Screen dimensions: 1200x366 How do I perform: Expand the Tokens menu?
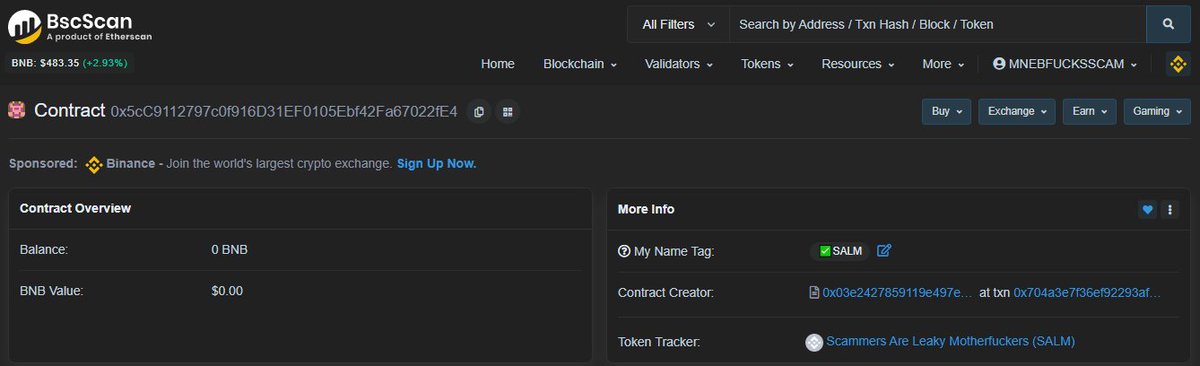(x=767, y=64)
